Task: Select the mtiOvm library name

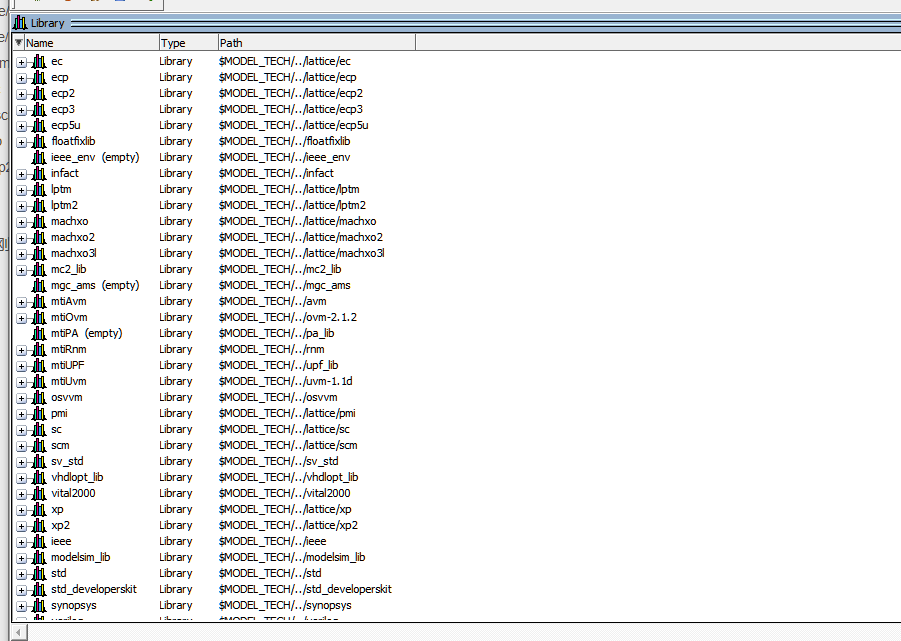Action: coord(69,317)
